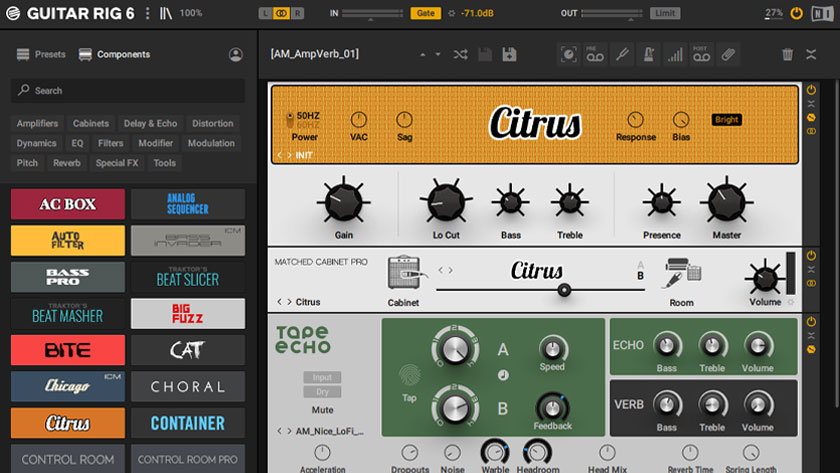Open the tuner tool icon
This screenshot has height=473, width=840.
coord(622,54)
